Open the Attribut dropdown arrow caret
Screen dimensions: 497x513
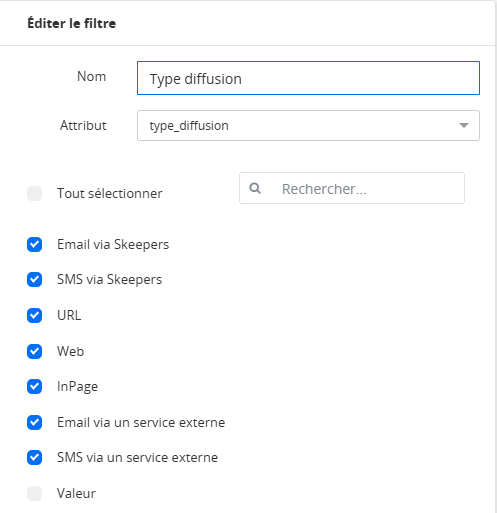point(464,125)
